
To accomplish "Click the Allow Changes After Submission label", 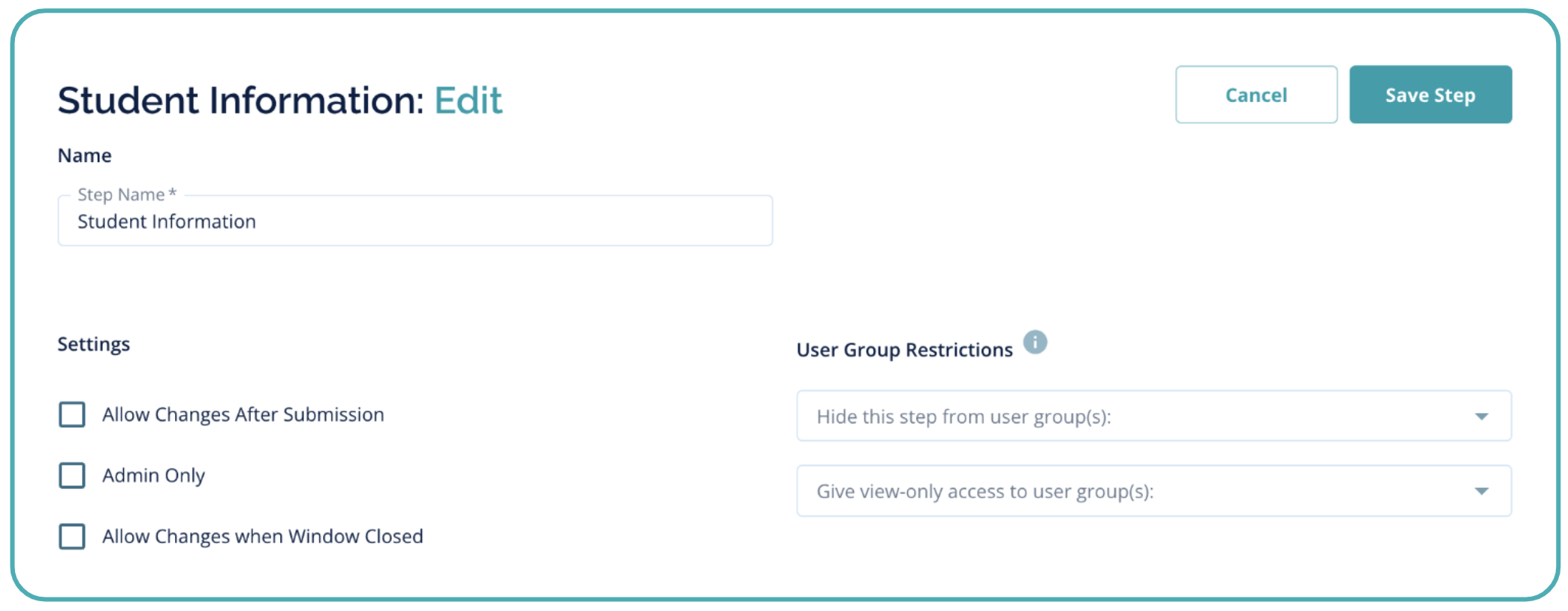I will coord(243,414).
